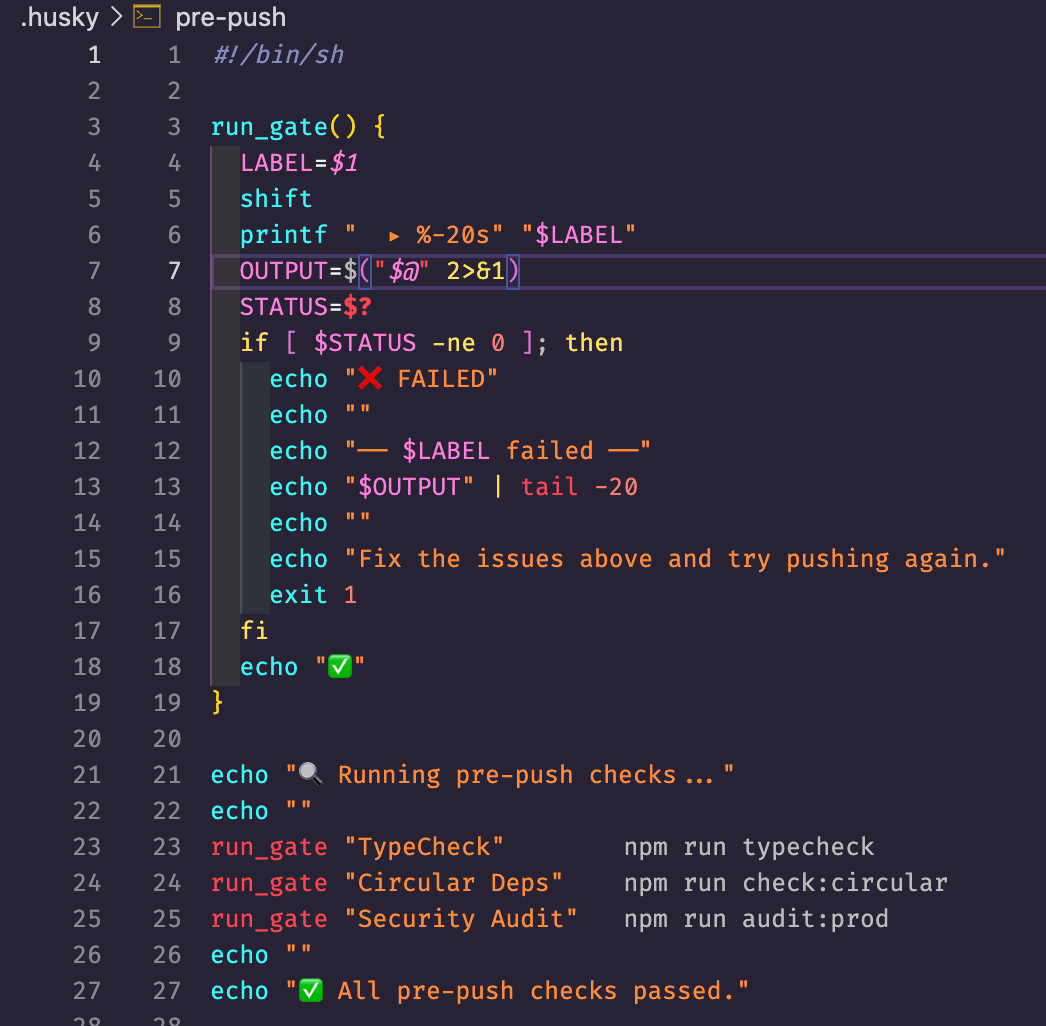Click the green checkmark emoji on line 18
1046x1026 pixels.
pyautogui.click(x=340, y=667)
